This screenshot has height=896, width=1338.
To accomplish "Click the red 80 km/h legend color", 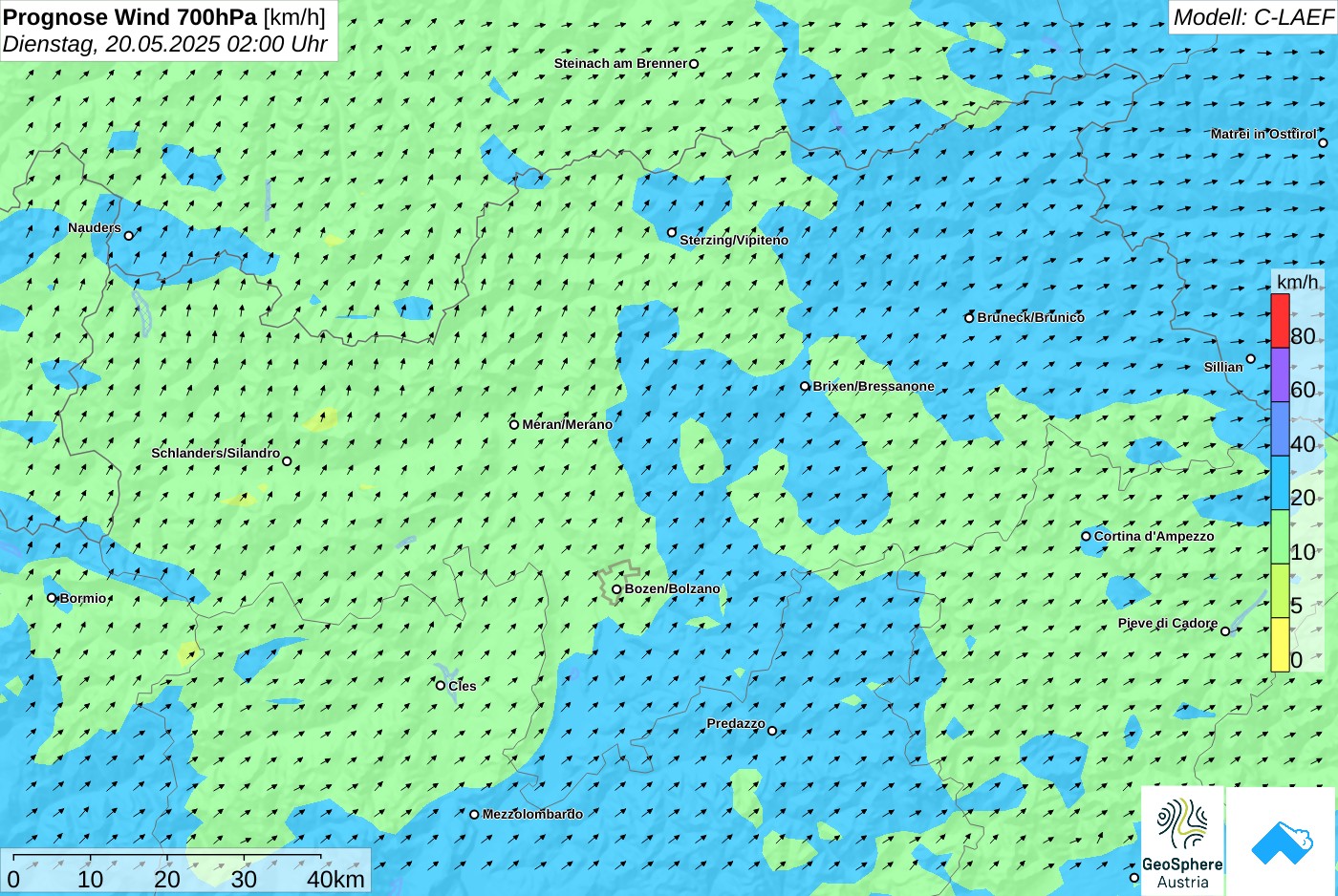I will 1280,320.
